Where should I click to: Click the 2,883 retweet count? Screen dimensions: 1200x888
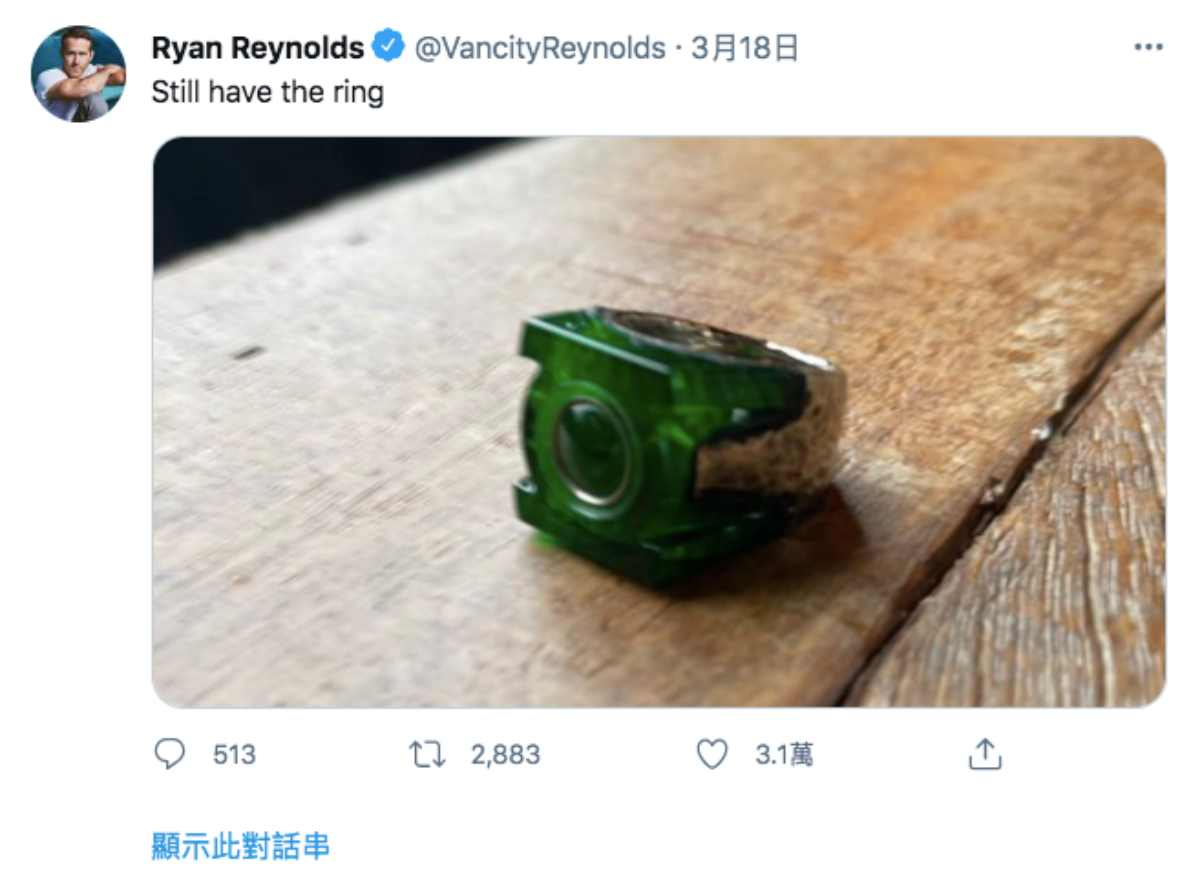(x=505, y=754)
